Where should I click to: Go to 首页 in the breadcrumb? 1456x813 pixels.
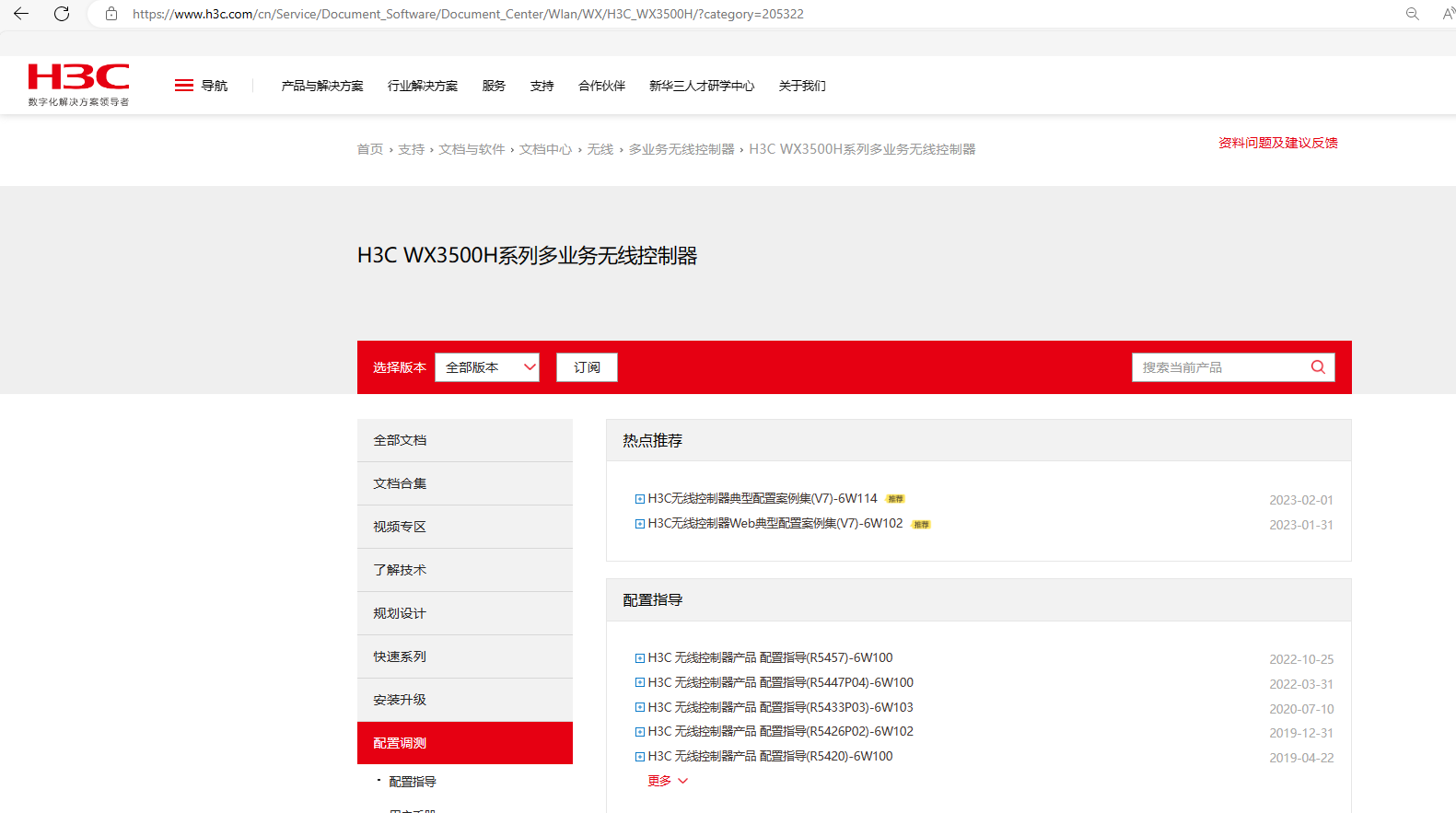coord(370,149)
